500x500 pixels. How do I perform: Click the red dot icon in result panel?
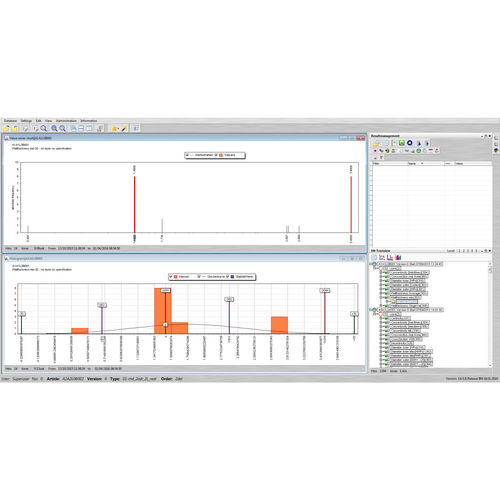tap(375, 151)
